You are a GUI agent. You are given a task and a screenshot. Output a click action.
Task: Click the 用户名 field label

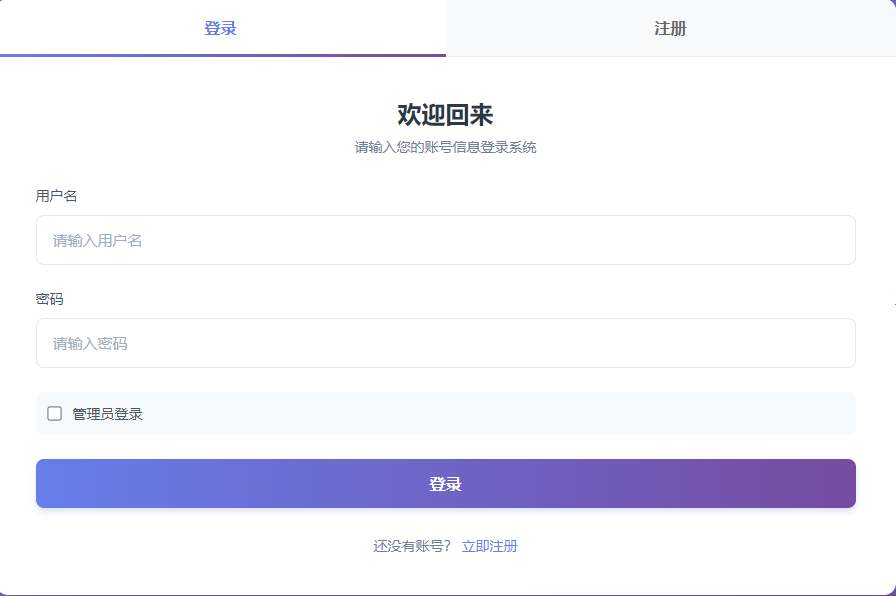pos(50,197)
